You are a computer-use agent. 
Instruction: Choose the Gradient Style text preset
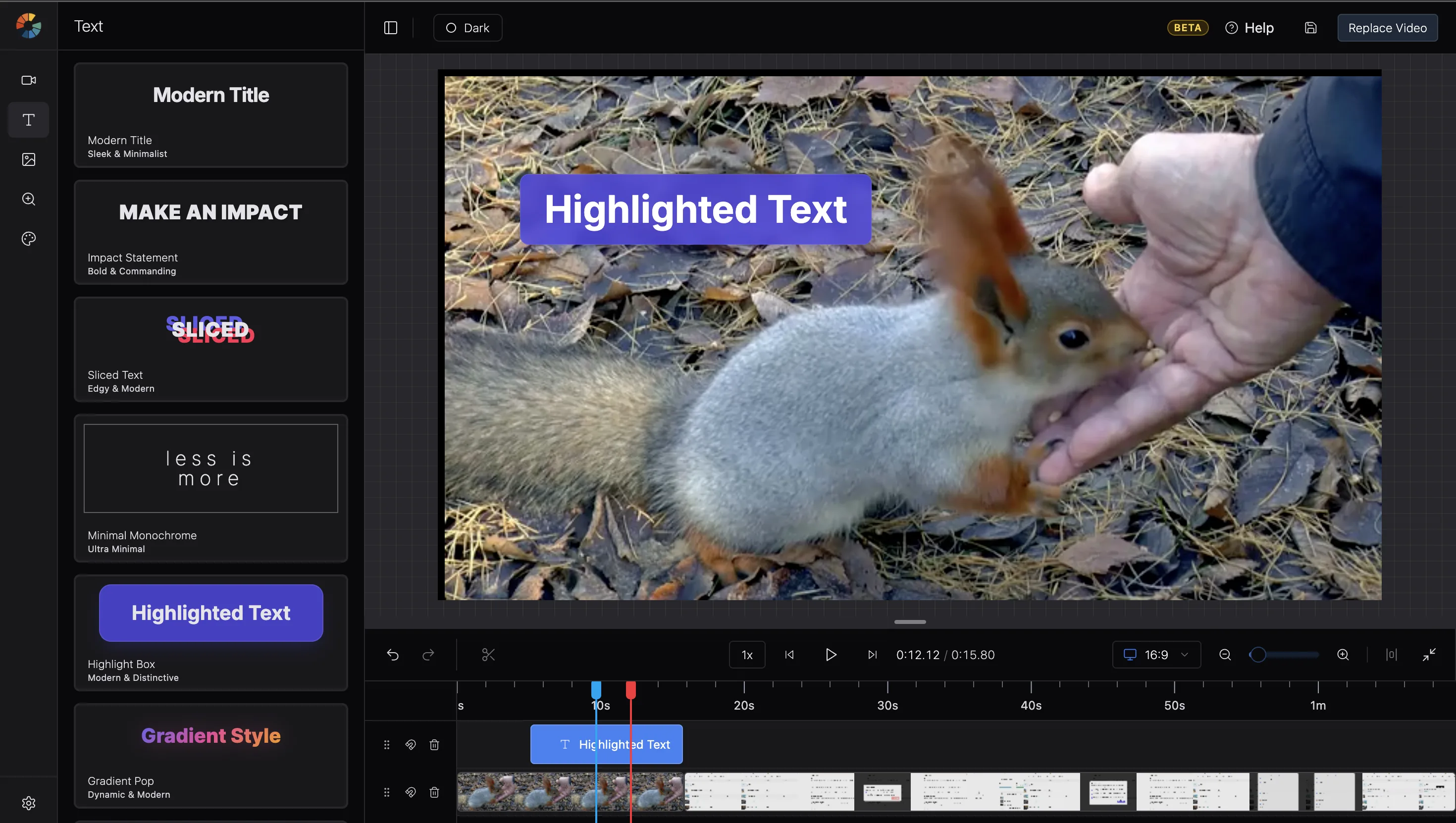coord(211,755)
